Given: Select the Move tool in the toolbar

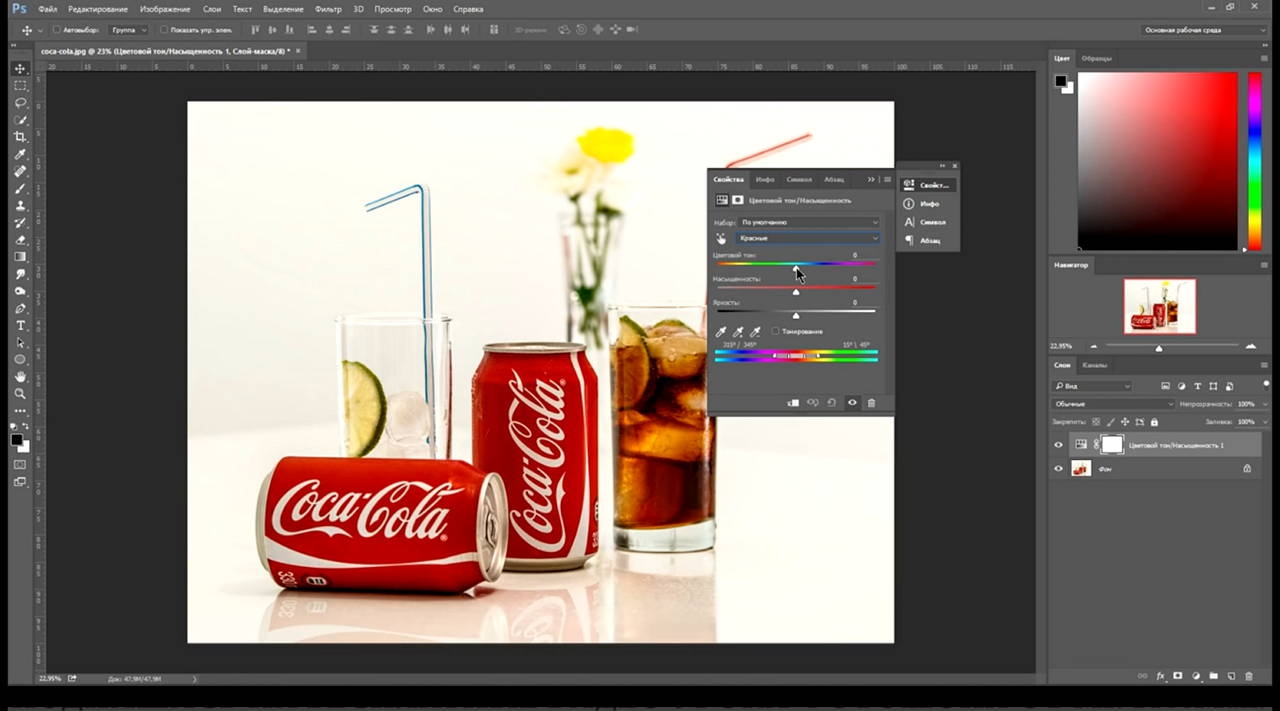Looking at the screenshot, I should [x=20, y=69].
